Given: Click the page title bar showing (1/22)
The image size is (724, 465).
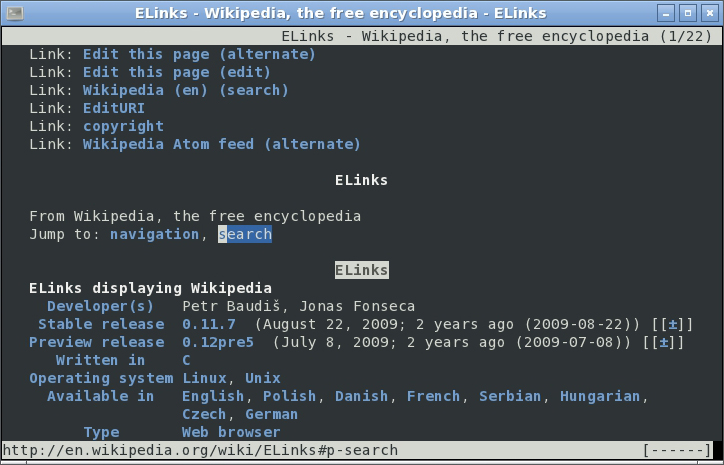Looking at the screenshot, I should [362, 36].
